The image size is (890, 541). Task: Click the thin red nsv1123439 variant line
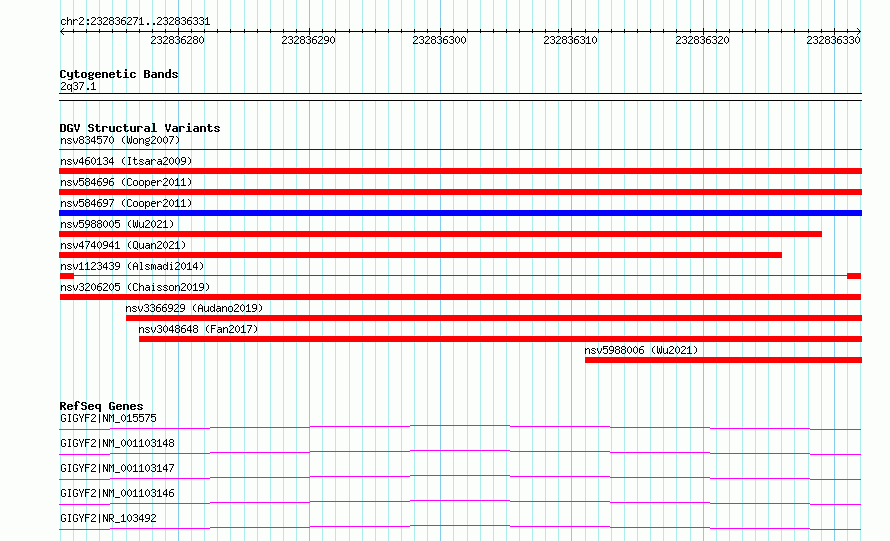tap(460, 276)
